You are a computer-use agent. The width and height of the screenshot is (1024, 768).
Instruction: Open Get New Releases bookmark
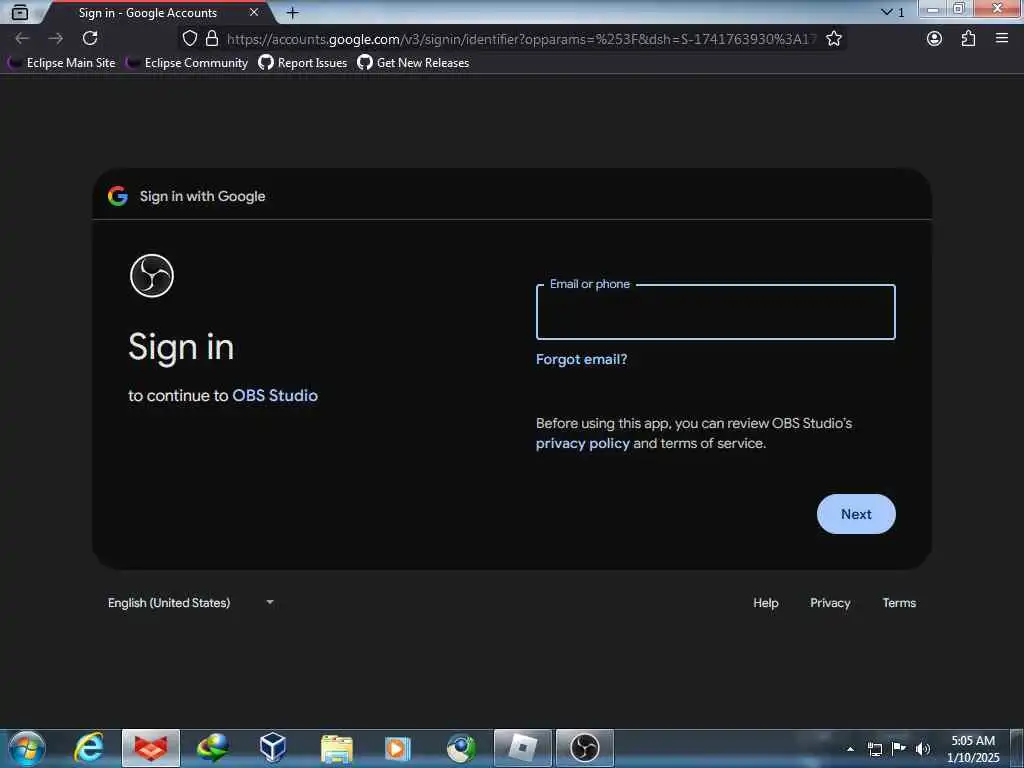pyautogui.click(x=413, y=63)
